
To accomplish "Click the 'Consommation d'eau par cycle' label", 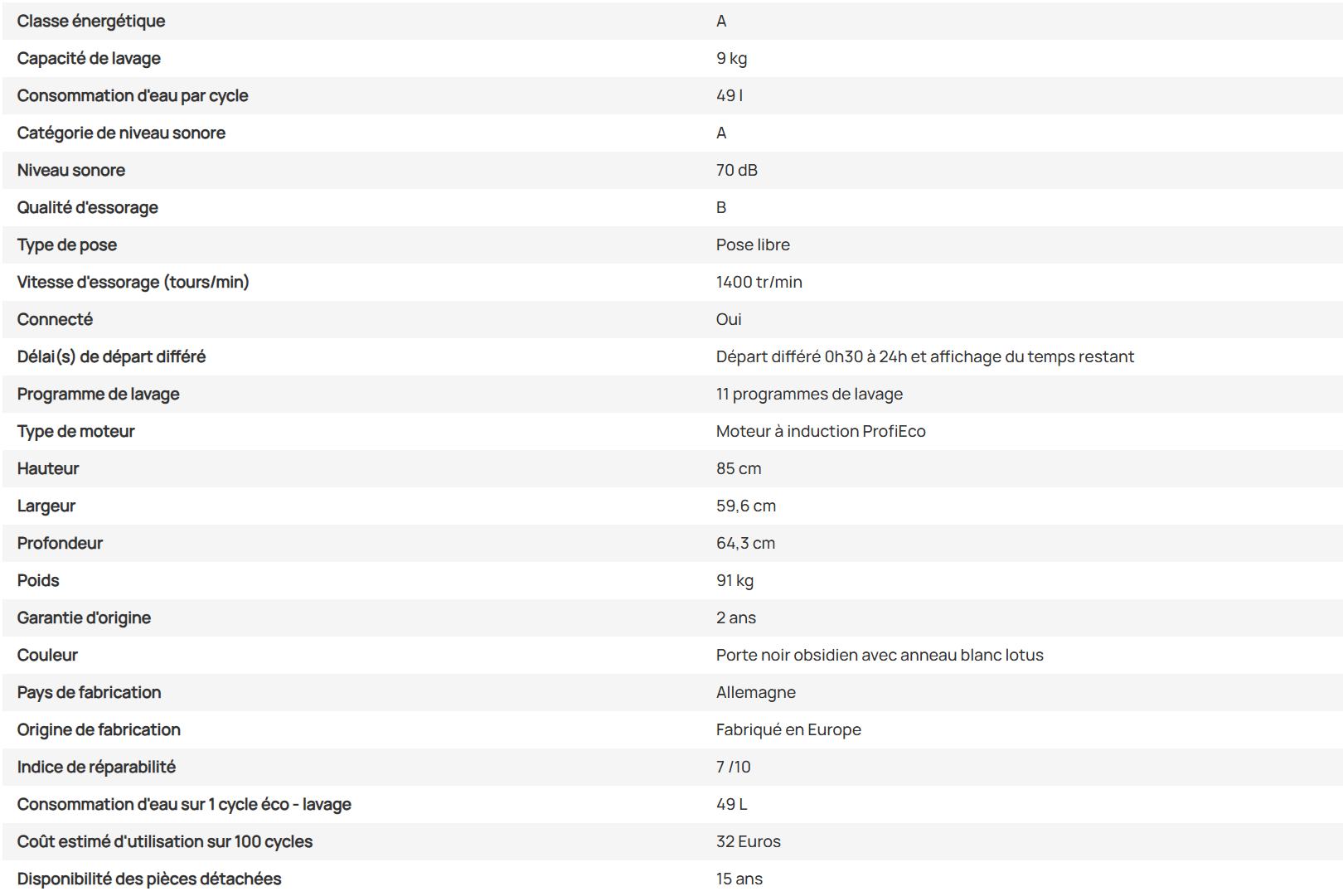I will point(133,96).
